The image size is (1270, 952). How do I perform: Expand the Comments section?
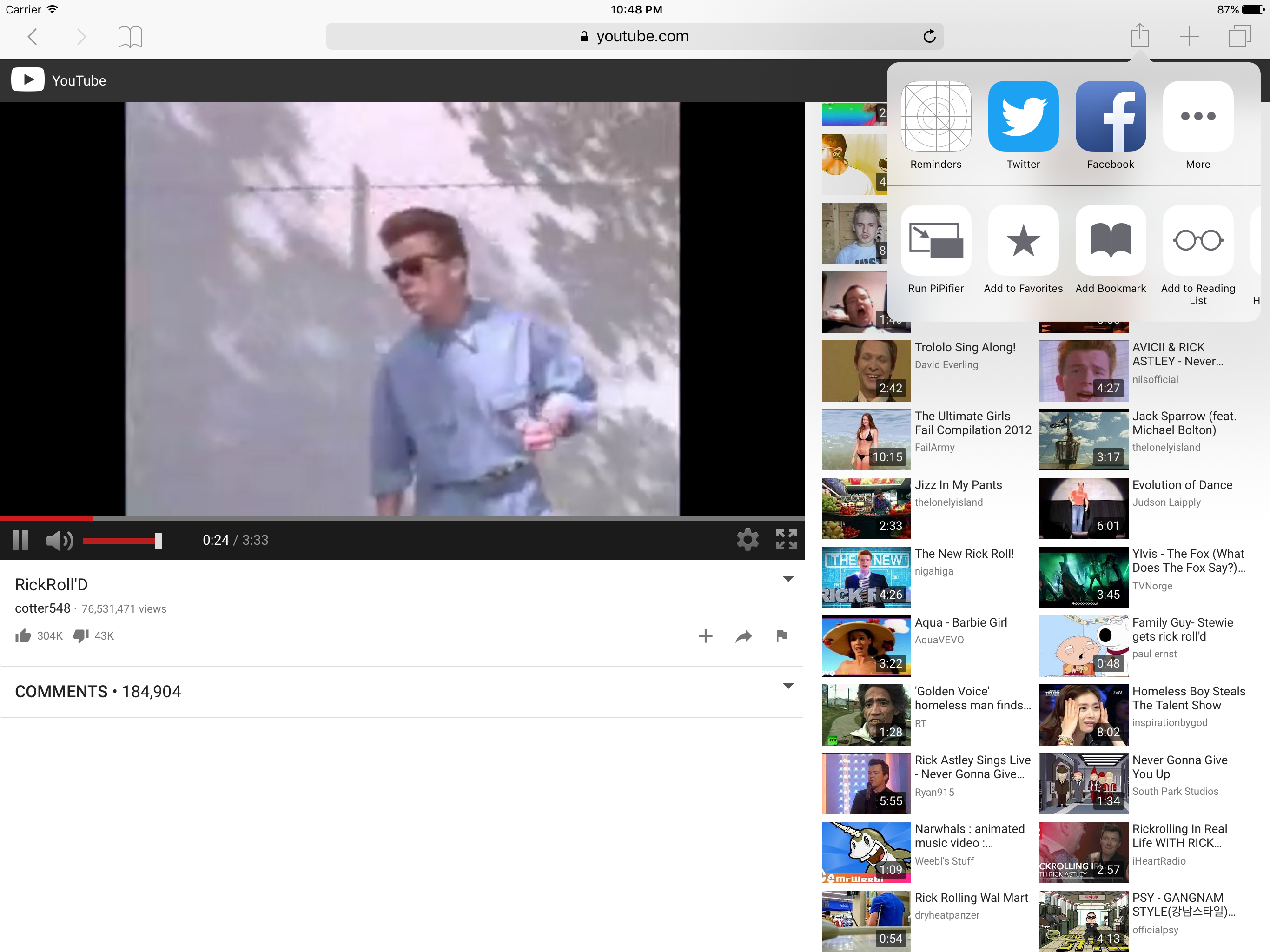coord(788,686)
